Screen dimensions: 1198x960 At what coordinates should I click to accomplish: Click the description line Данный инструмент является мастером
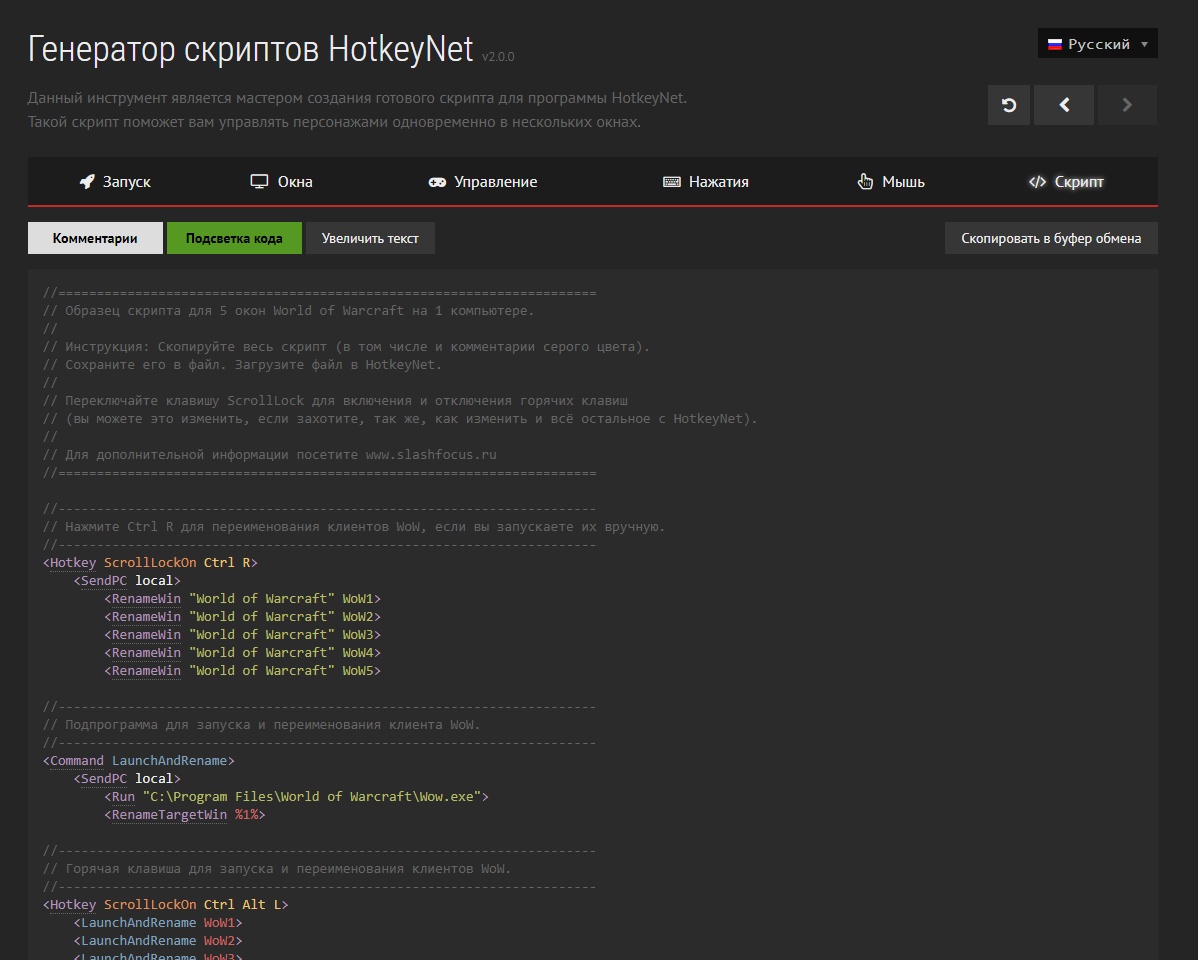[x=357, y=98]
